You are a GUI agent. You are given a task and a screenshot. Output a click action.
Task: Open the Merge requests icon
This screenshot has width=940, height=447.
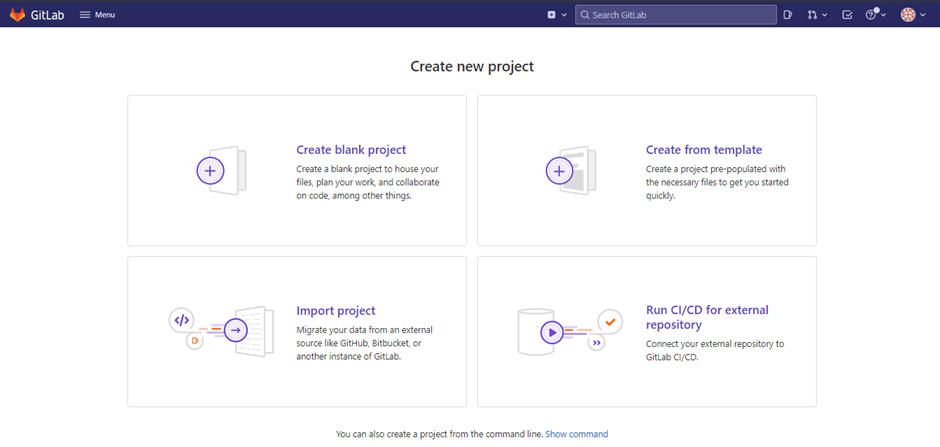[x=812, y=15]
